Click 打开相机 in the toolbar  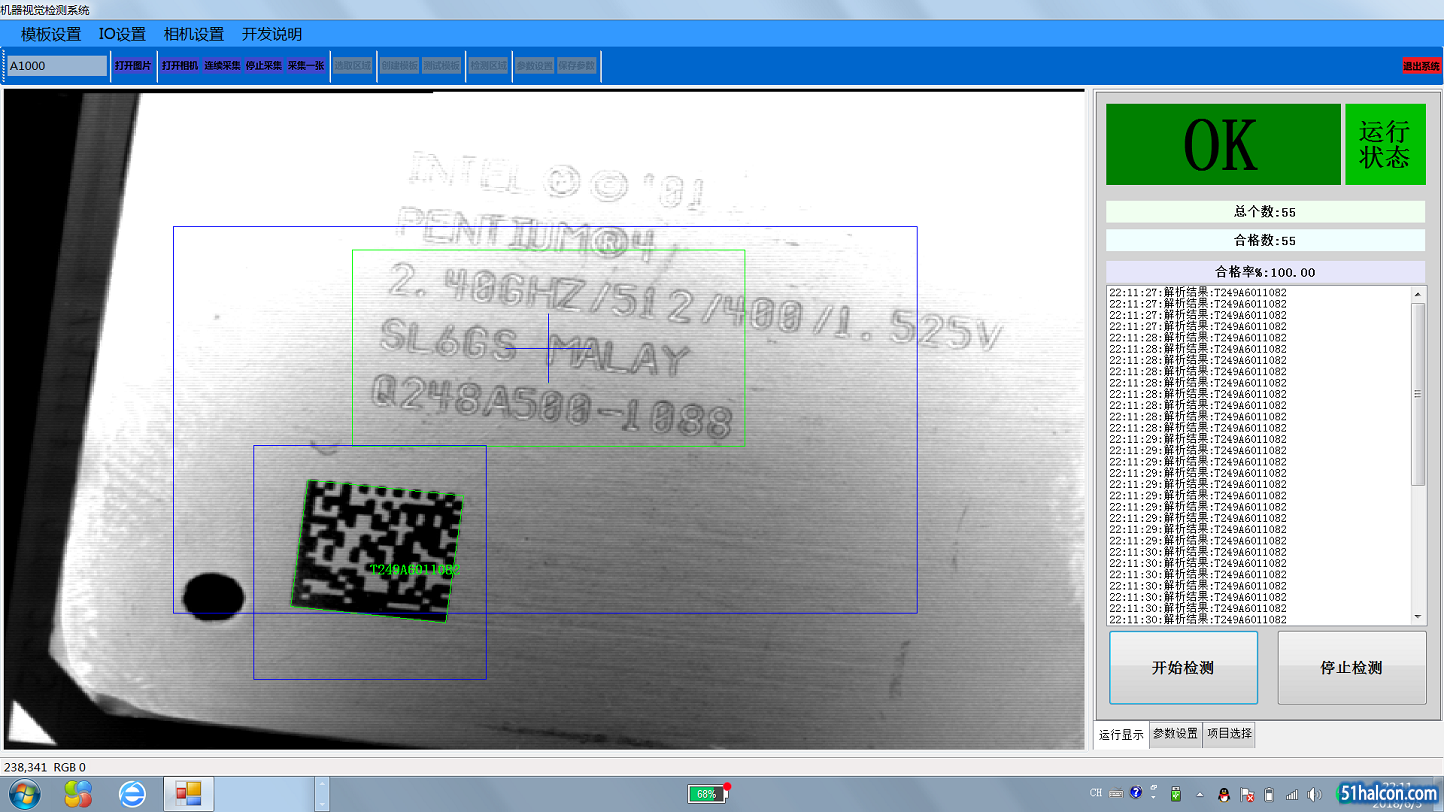click(180, 66)
